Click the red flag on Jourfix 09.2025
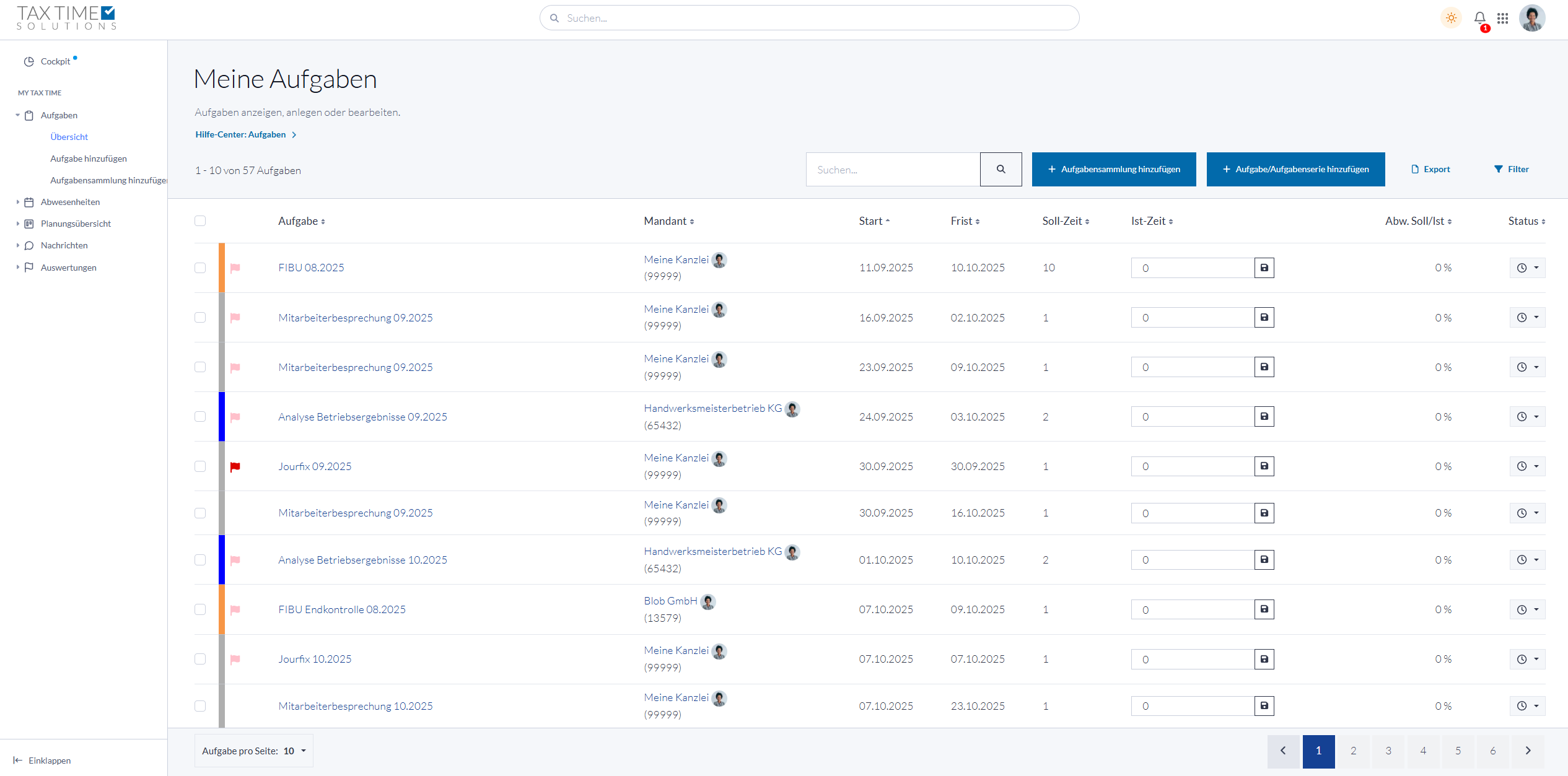 click(235, 467)
